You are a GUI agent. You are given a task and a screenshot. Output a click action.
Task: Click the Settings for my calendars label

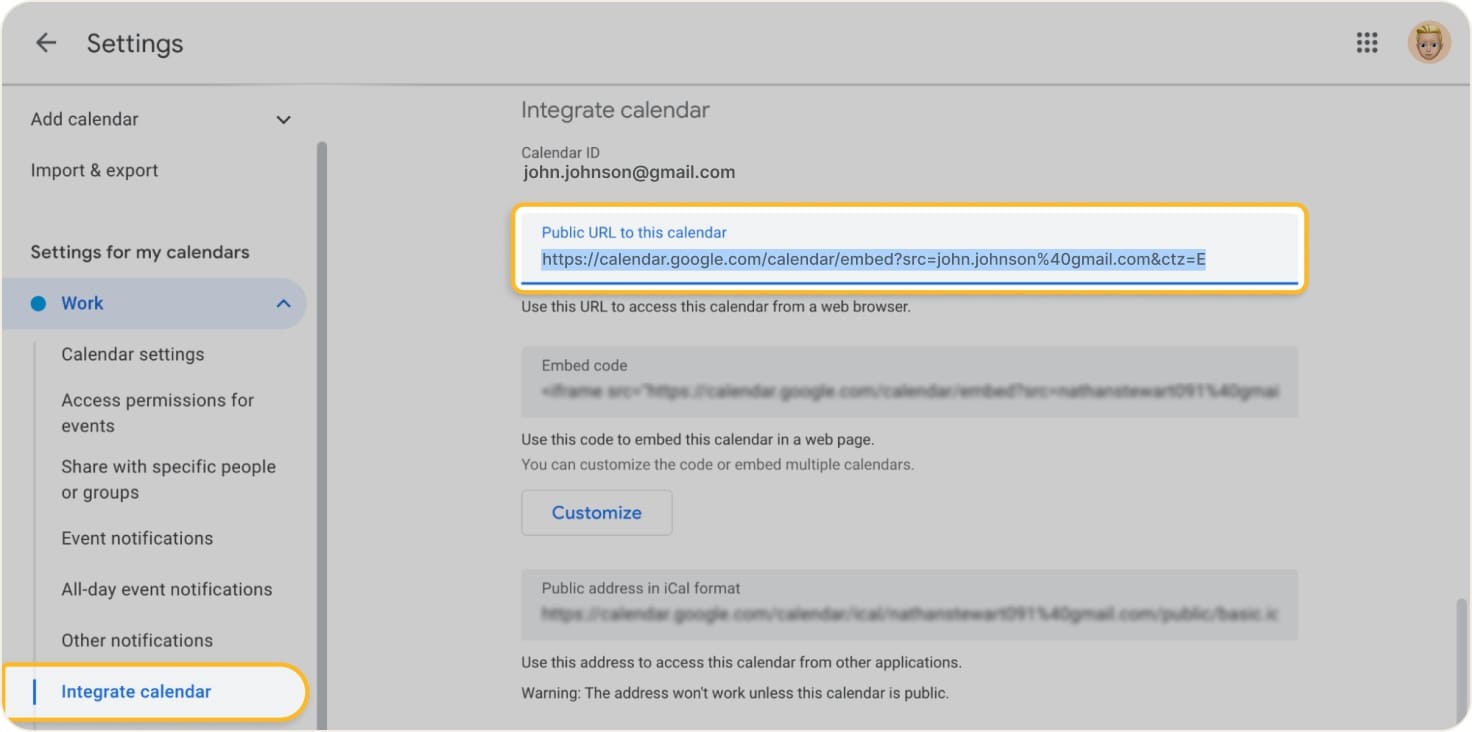pos(140,252)
